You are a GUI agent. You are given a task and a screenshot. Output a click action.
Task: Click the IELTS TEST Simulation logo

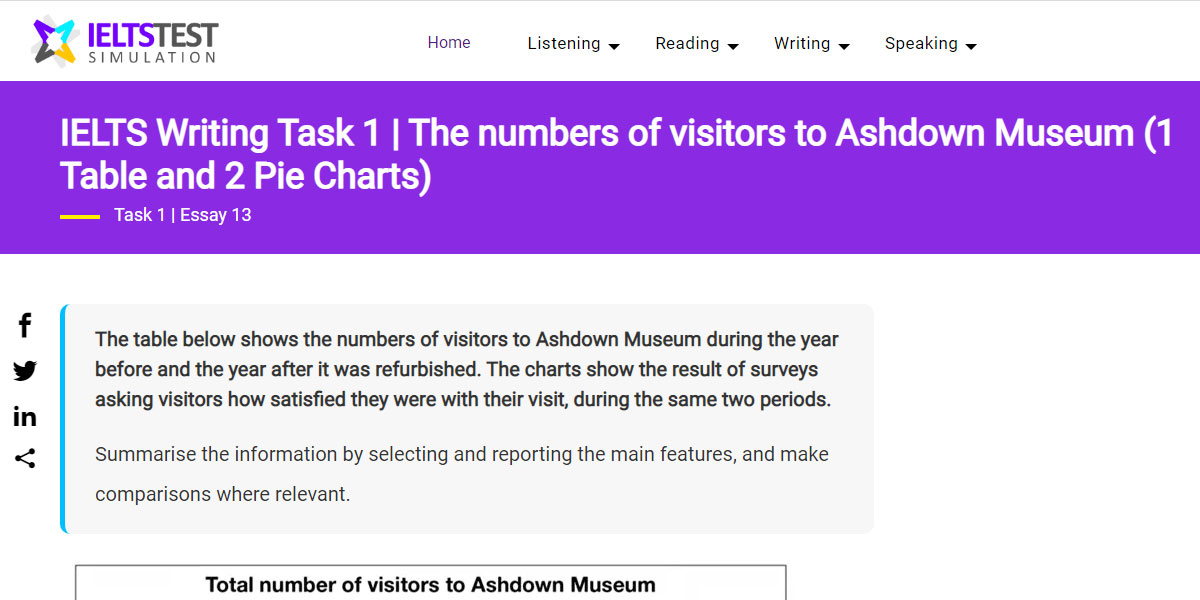120,40
